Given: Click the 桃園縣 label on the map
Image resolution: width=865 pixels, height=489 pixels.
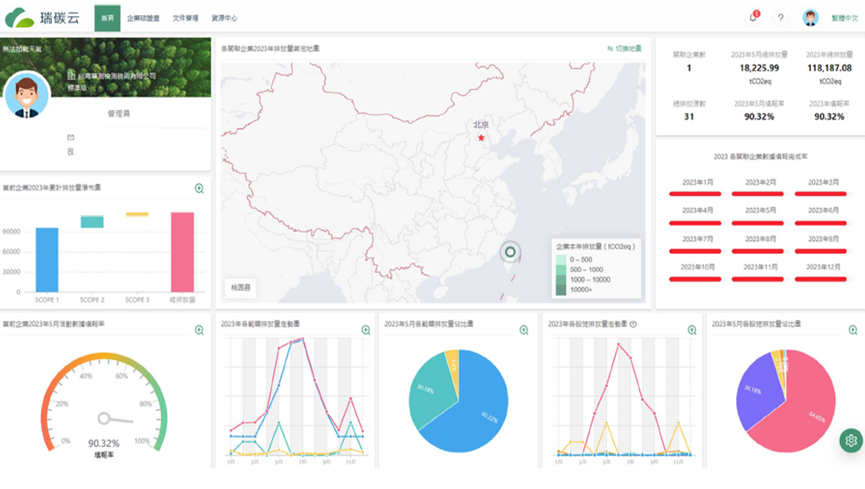Looking at the screenshot, I should (x=241, y=288).
